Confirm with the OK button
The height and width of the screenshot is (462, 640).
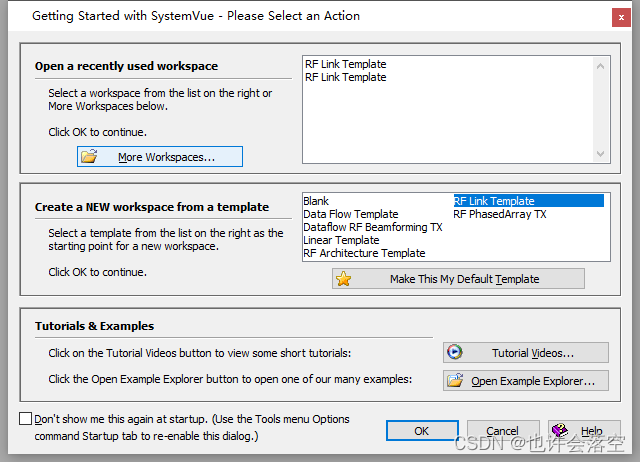pos(422,431)
